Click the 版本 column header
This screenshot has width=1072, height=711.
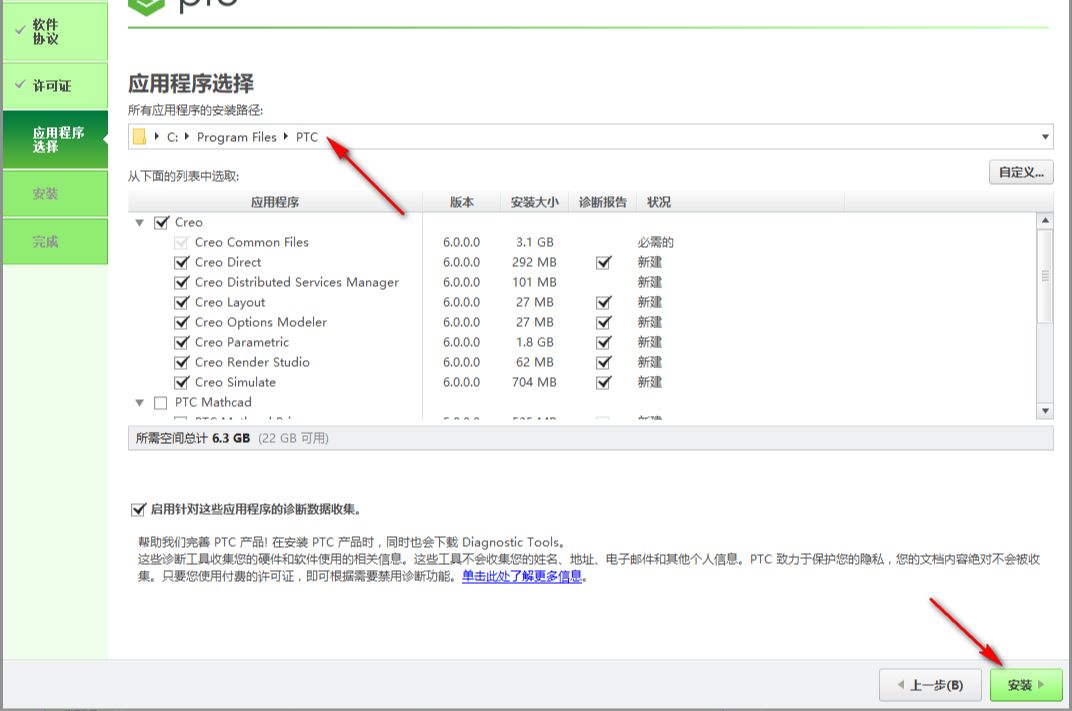coord(461,202)
